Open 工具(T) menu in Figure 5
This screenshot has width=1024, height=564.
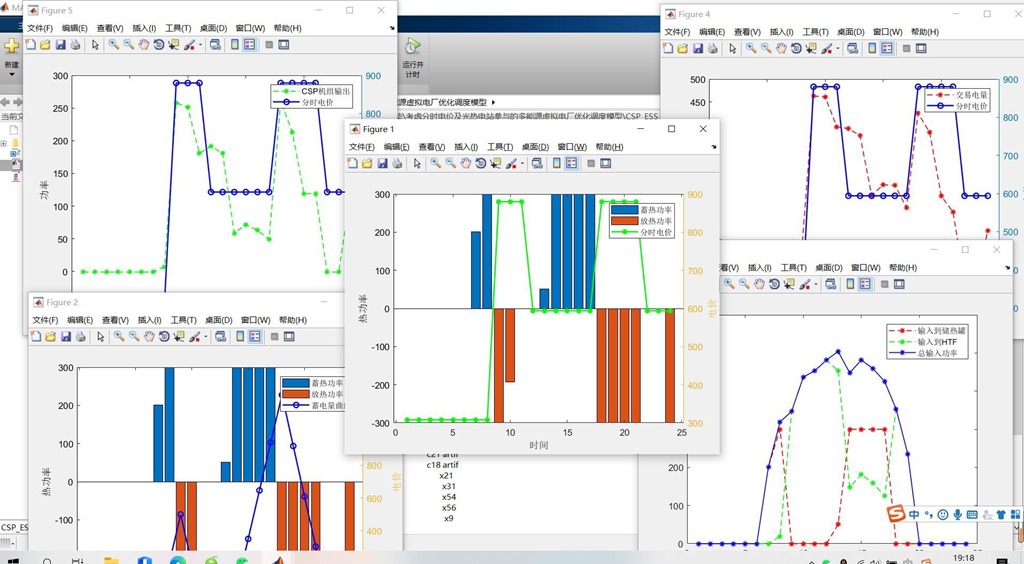(x=178, y=28)
